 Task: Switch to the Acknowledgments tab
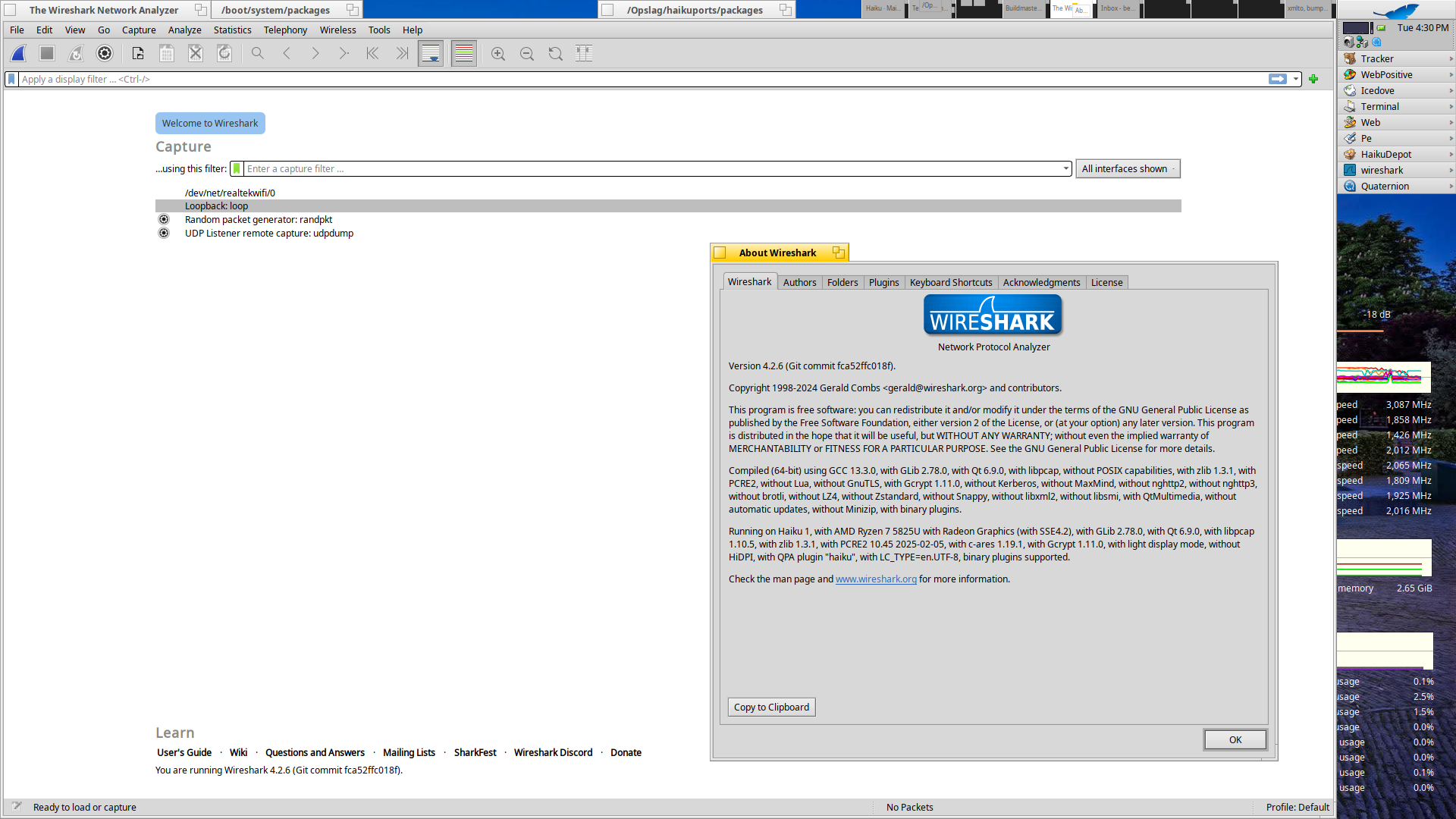point(1041,282)
